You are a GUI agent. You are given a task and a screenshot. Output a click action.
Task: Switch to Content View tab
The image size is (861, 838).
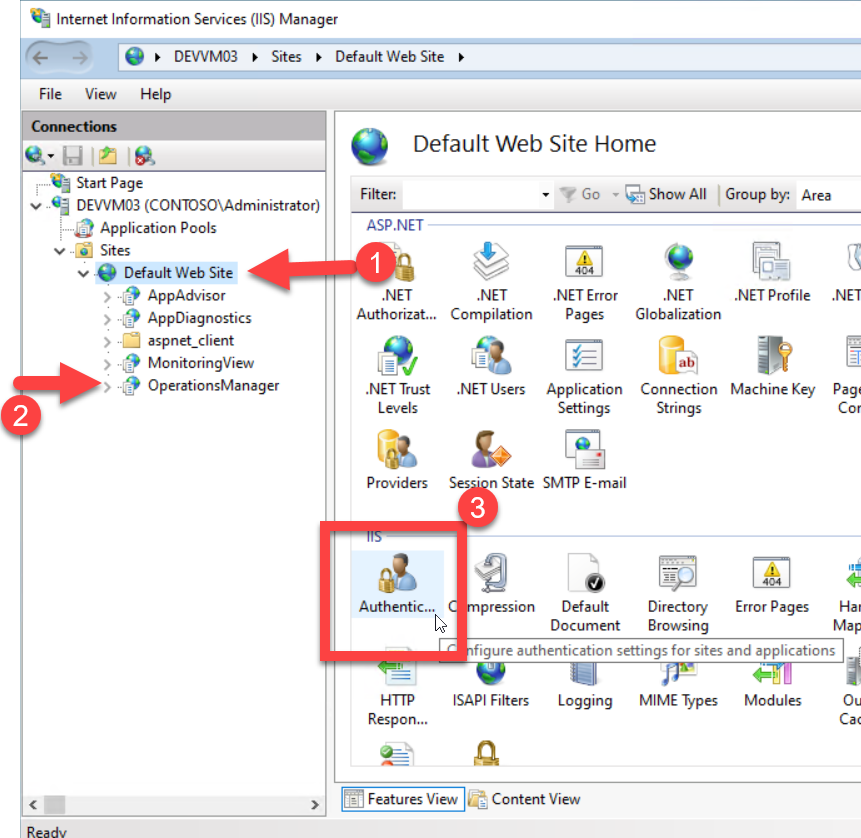[525, 799]
